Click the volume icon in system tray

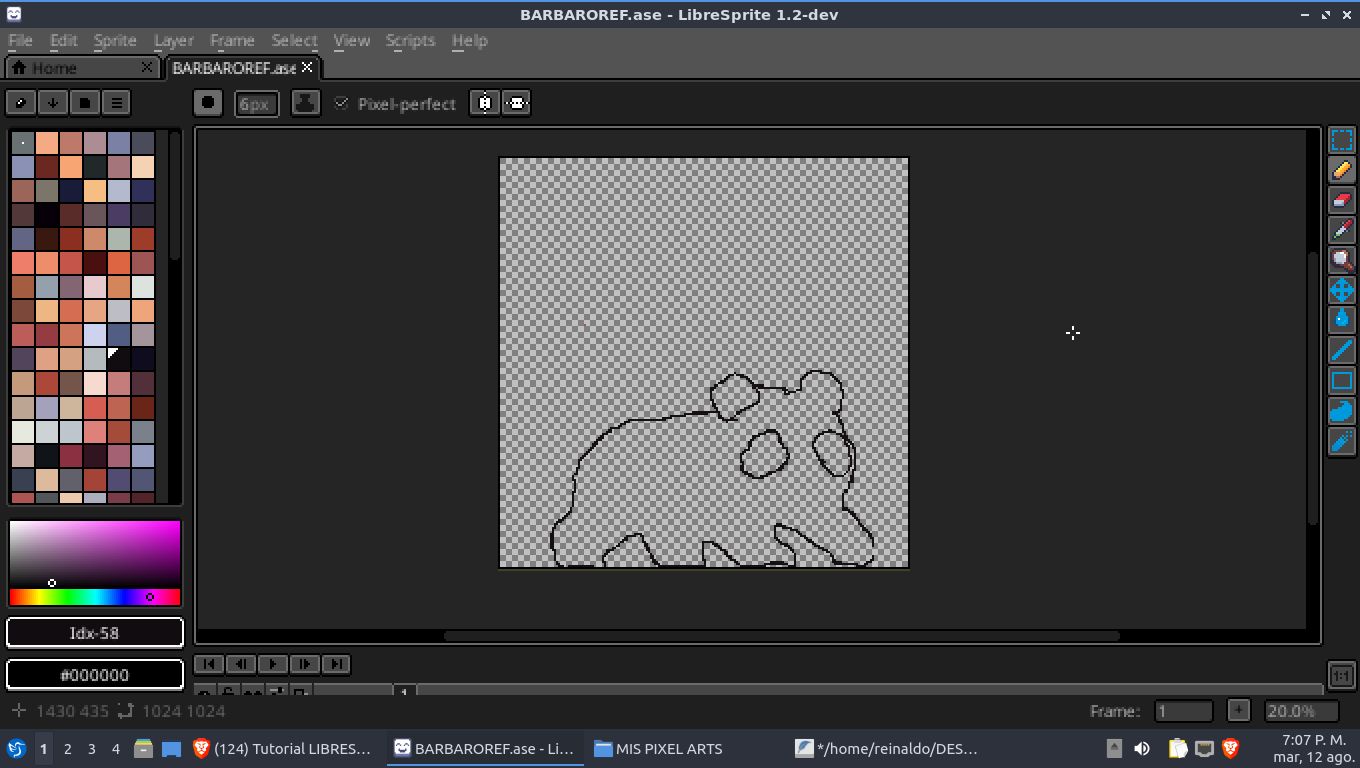(1142, 748)
